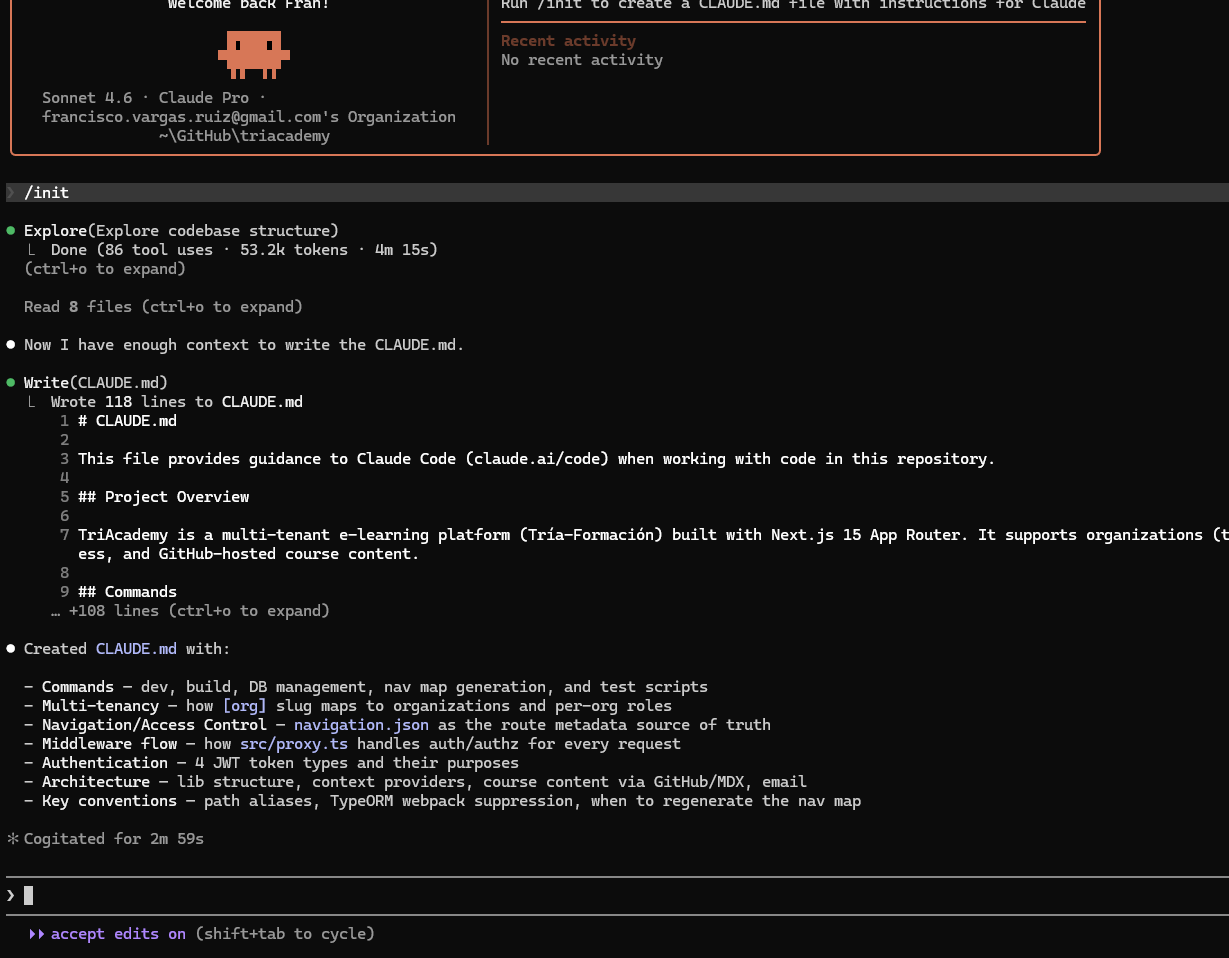The width and height of the screenshot is (1229, 958).
Task: Expand 'Read 8 files' details
Action: (x=163, y=307)
